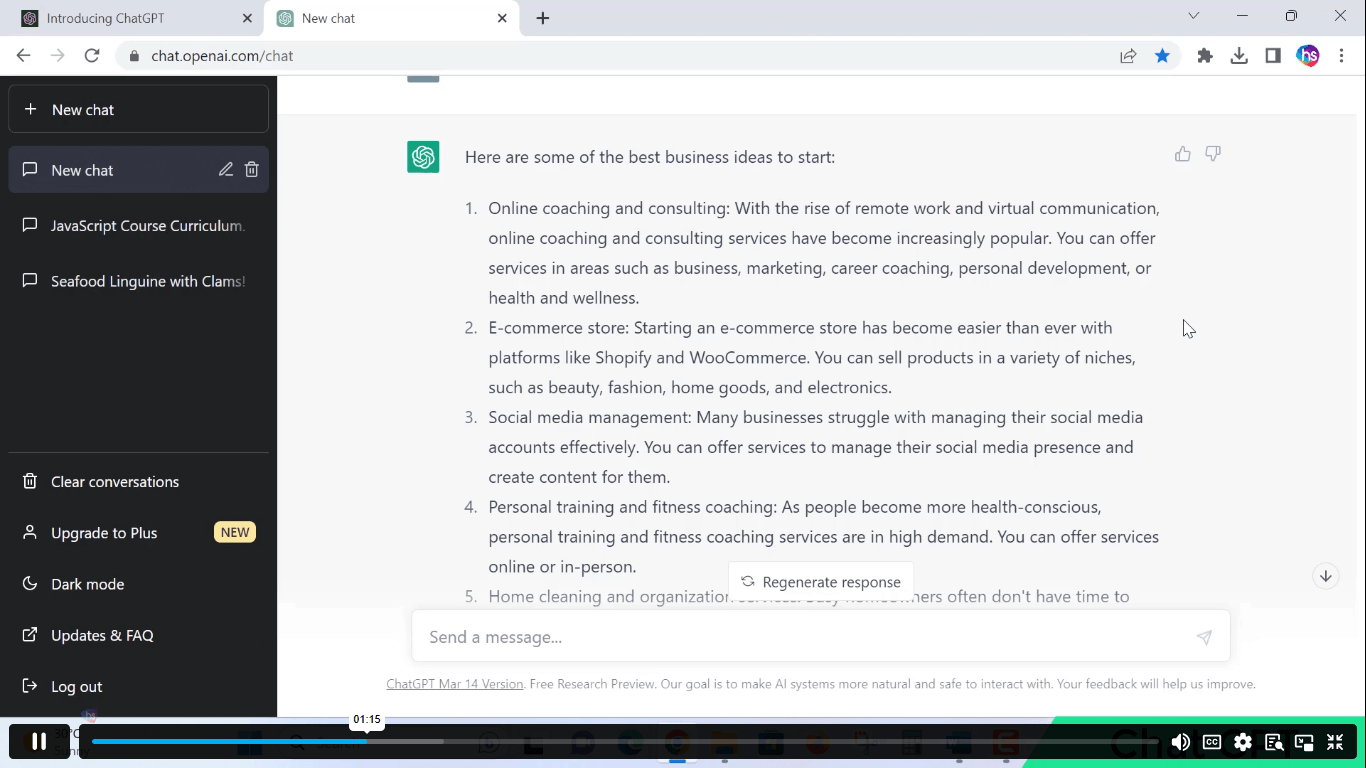The width and height of the screenshot is (1366, 768).
Task: Delete the selected New chat with trash icon
Action: [x=252, y=170]
